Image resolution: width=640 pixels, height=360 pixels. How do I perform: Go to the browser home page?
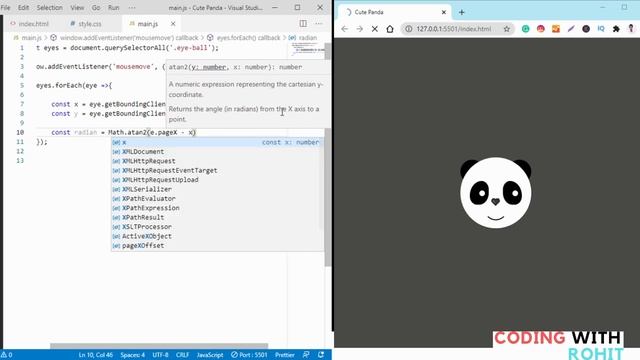390,29
